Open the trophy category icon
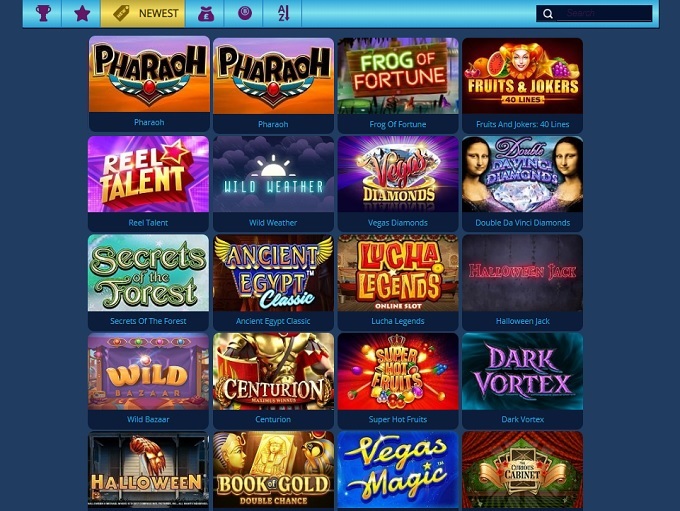This screenshot has width=680, height=511. (43, 13)
